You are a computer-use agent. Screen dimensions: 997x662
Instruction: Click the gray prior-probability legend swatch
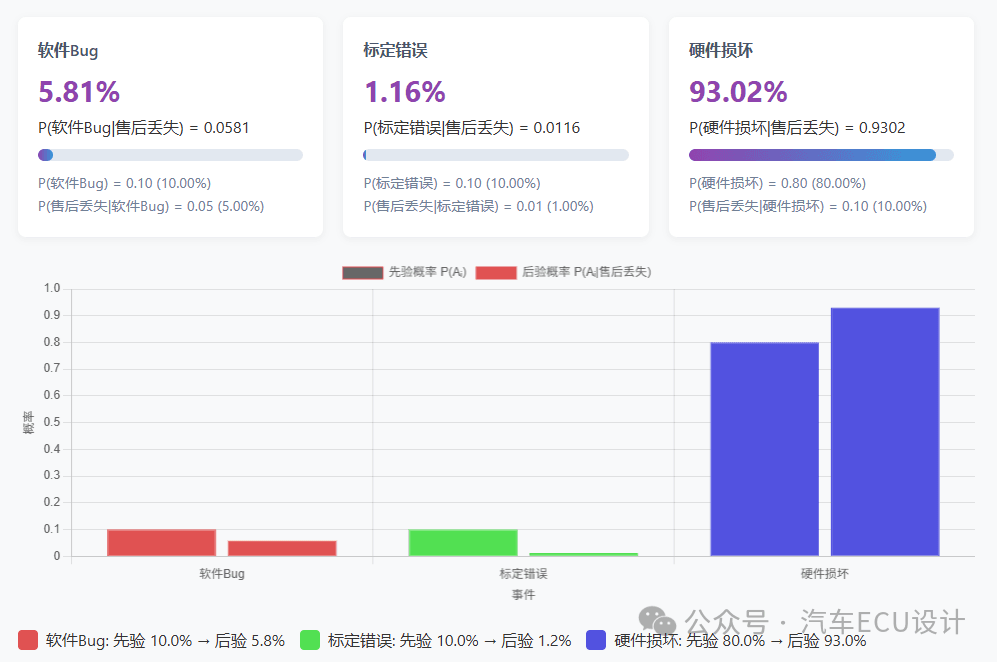pos(362,273)
